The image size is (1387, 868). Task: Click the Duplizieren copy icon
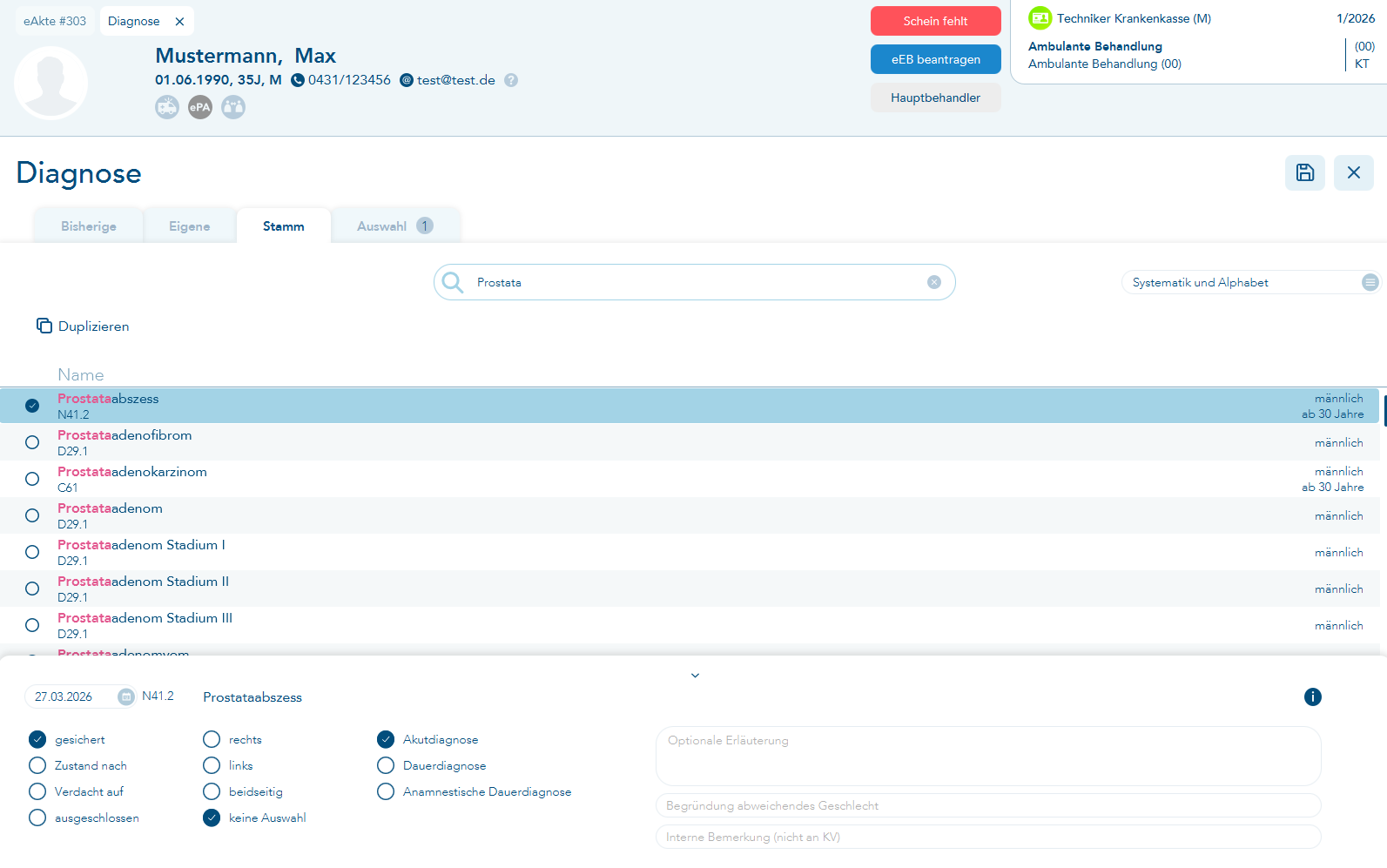[x=44, y=326]
